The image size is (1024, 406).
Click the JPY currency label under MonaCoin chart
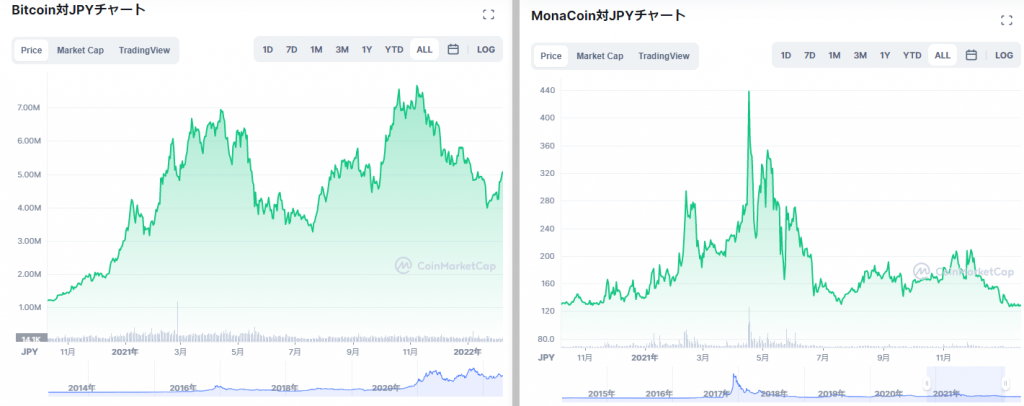click(x=547, y=357)
